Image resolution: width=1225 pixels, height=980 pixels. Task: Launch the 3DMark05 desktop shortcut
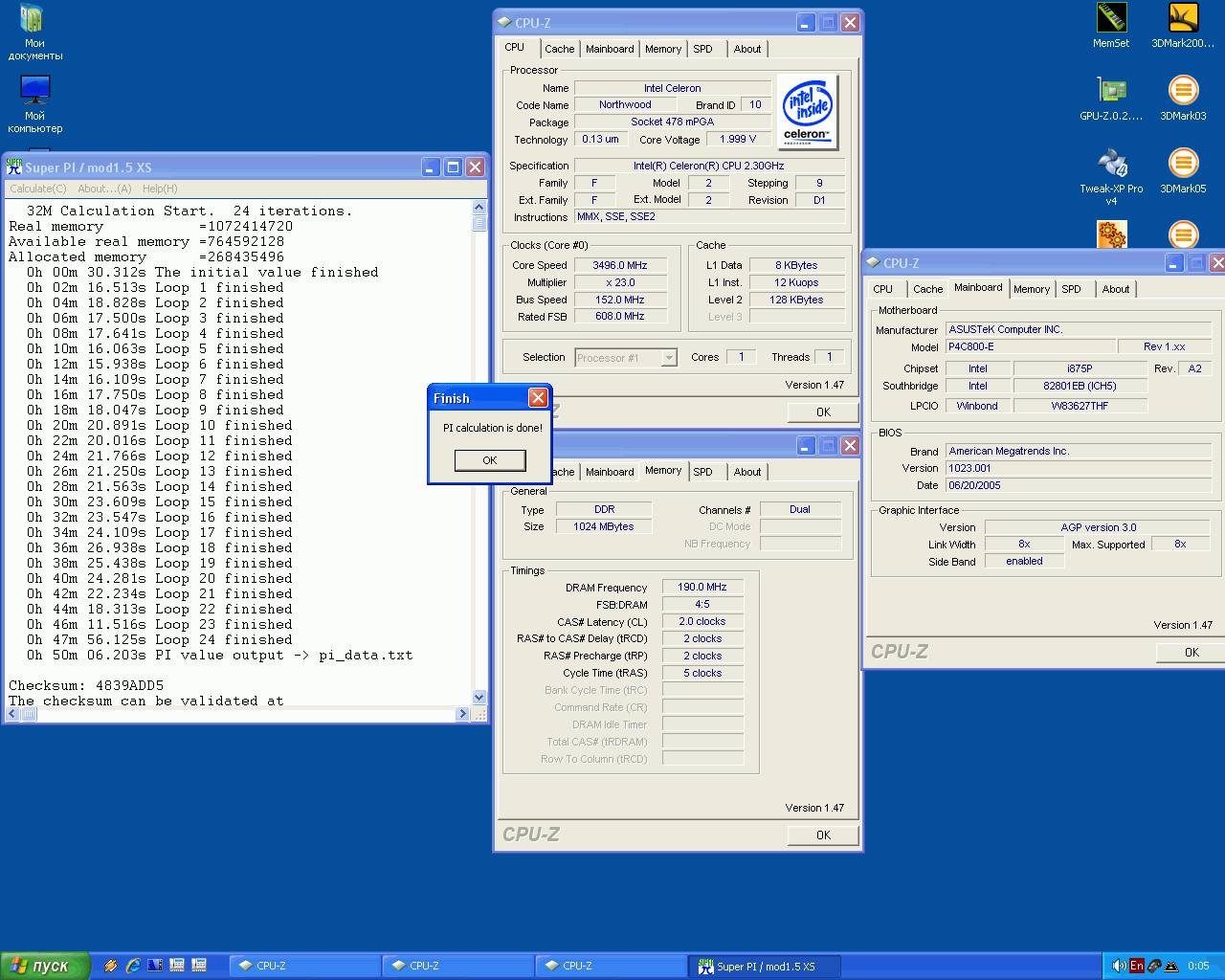point(1183,171)
